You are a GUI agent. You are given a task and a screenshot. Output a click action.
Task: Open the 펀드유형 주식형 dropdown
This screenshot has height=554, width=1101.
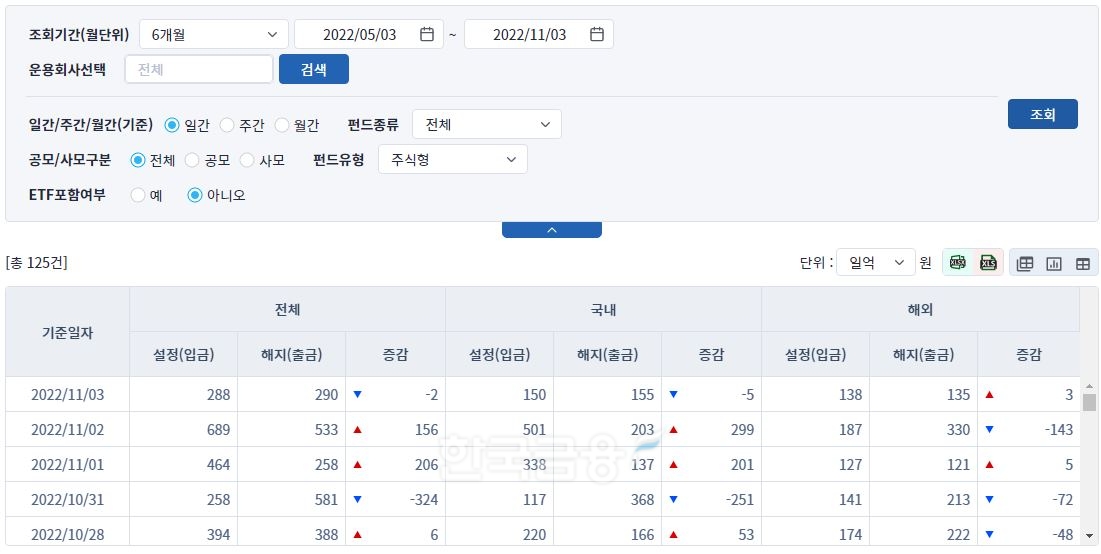[452, 160]
